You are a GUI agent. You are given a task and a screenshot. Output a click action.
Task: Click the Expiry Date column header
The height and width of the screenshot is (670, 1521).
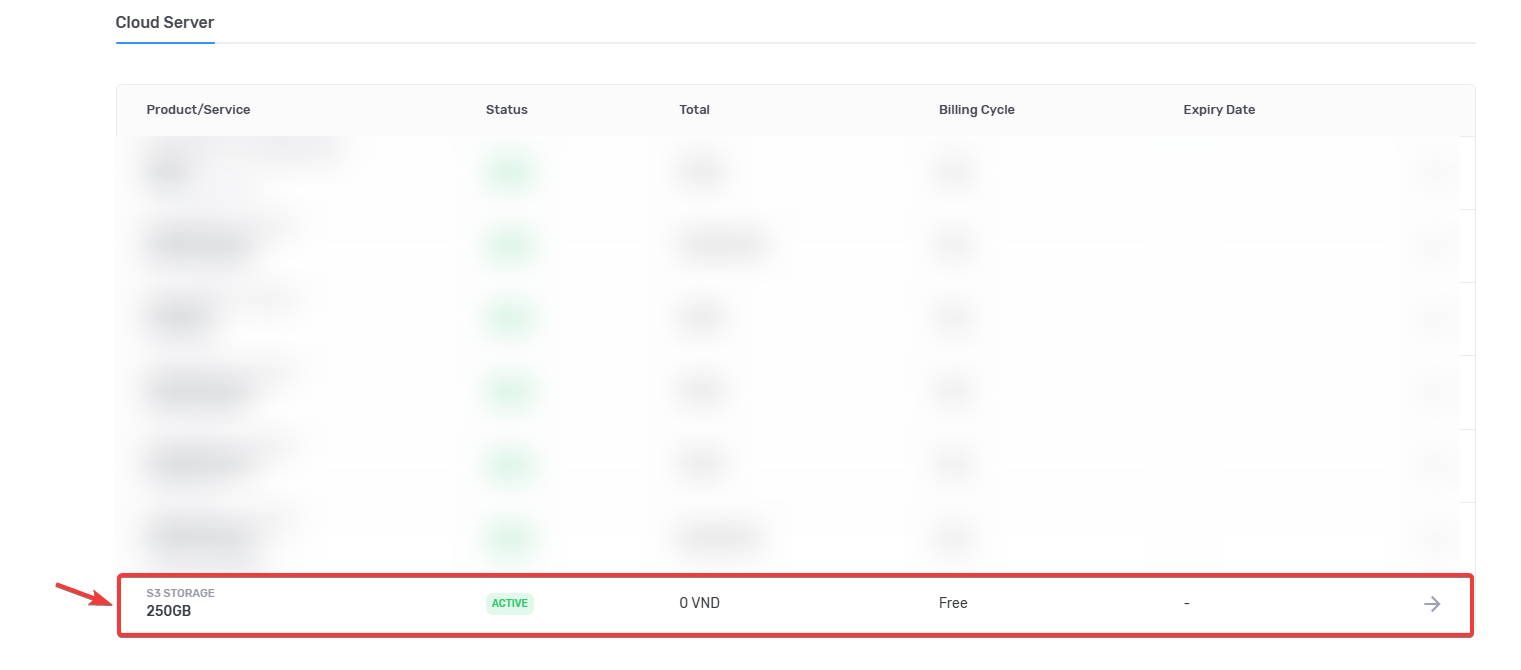(1218, 110)
